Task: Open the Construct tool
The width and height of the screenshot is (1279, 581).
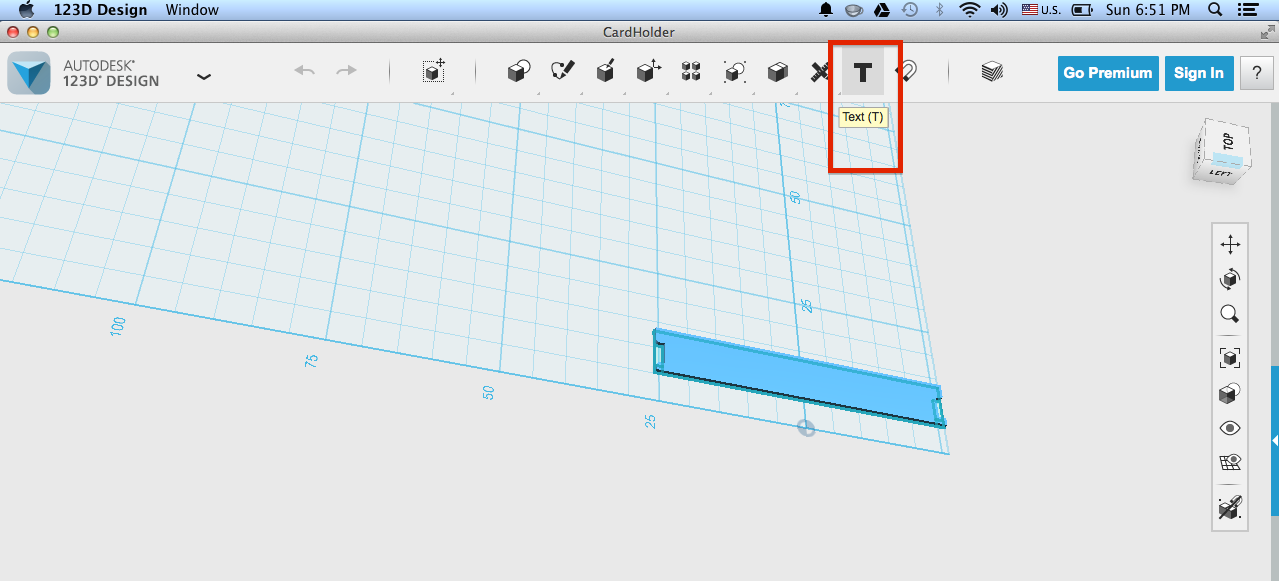Action: (606, 72)
